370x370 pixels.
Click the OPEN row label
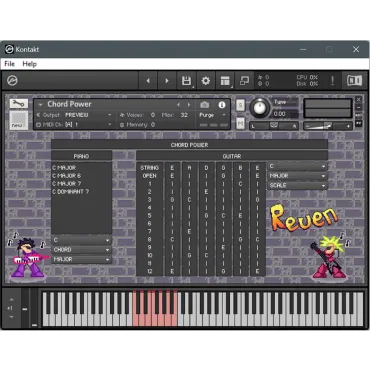point(149,176)
